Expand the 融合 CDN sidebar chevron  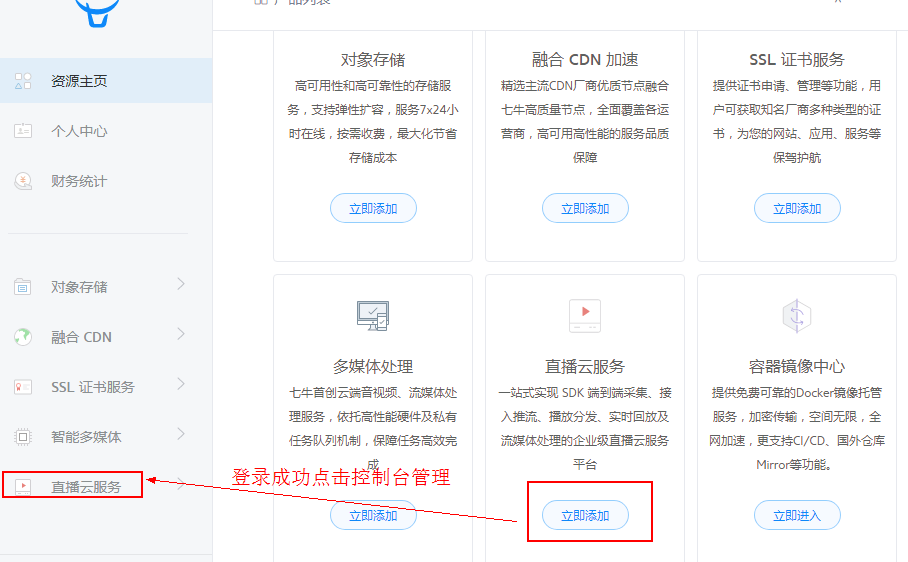point(181,335)
